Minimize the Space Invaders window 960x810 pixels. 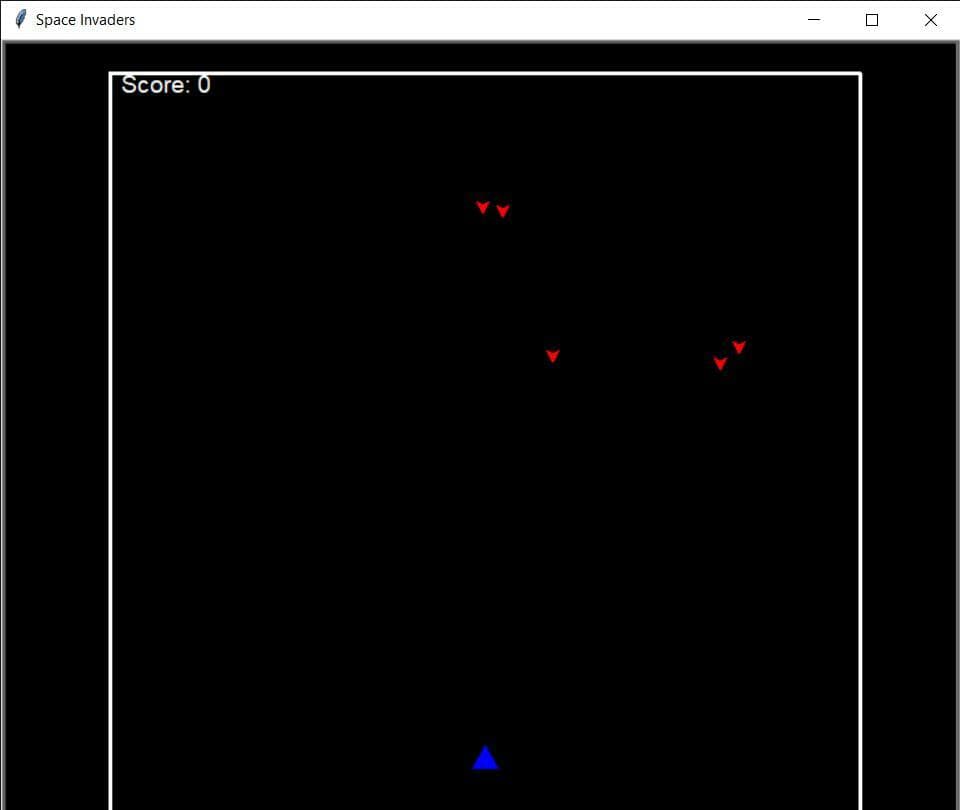pos(814,20)
